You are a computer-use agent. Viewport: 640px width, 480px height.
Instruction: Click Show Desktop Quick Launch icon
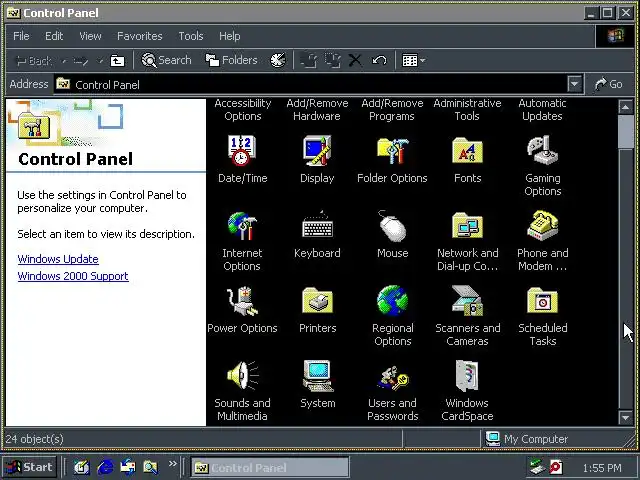82,467
